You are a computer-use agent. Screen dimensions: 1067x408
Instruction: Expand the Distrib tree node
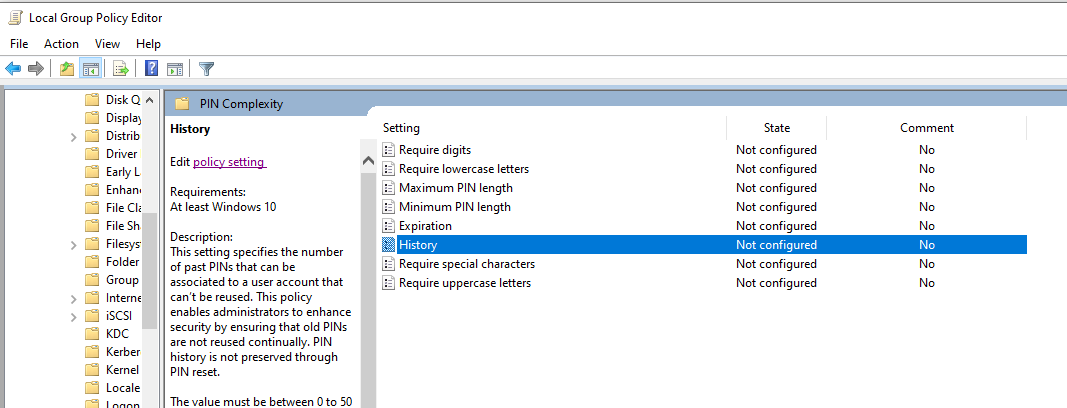(x=73, y=137)
